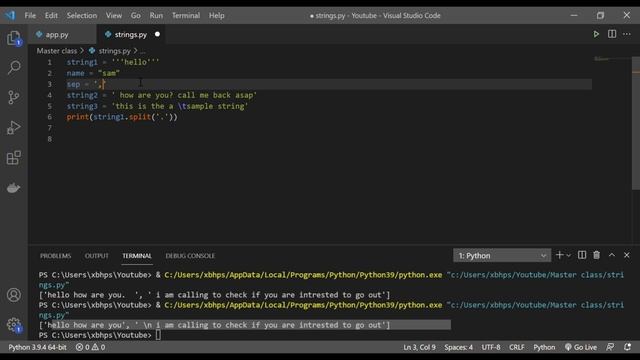Select the strings.py editor tab

point(131,35)
